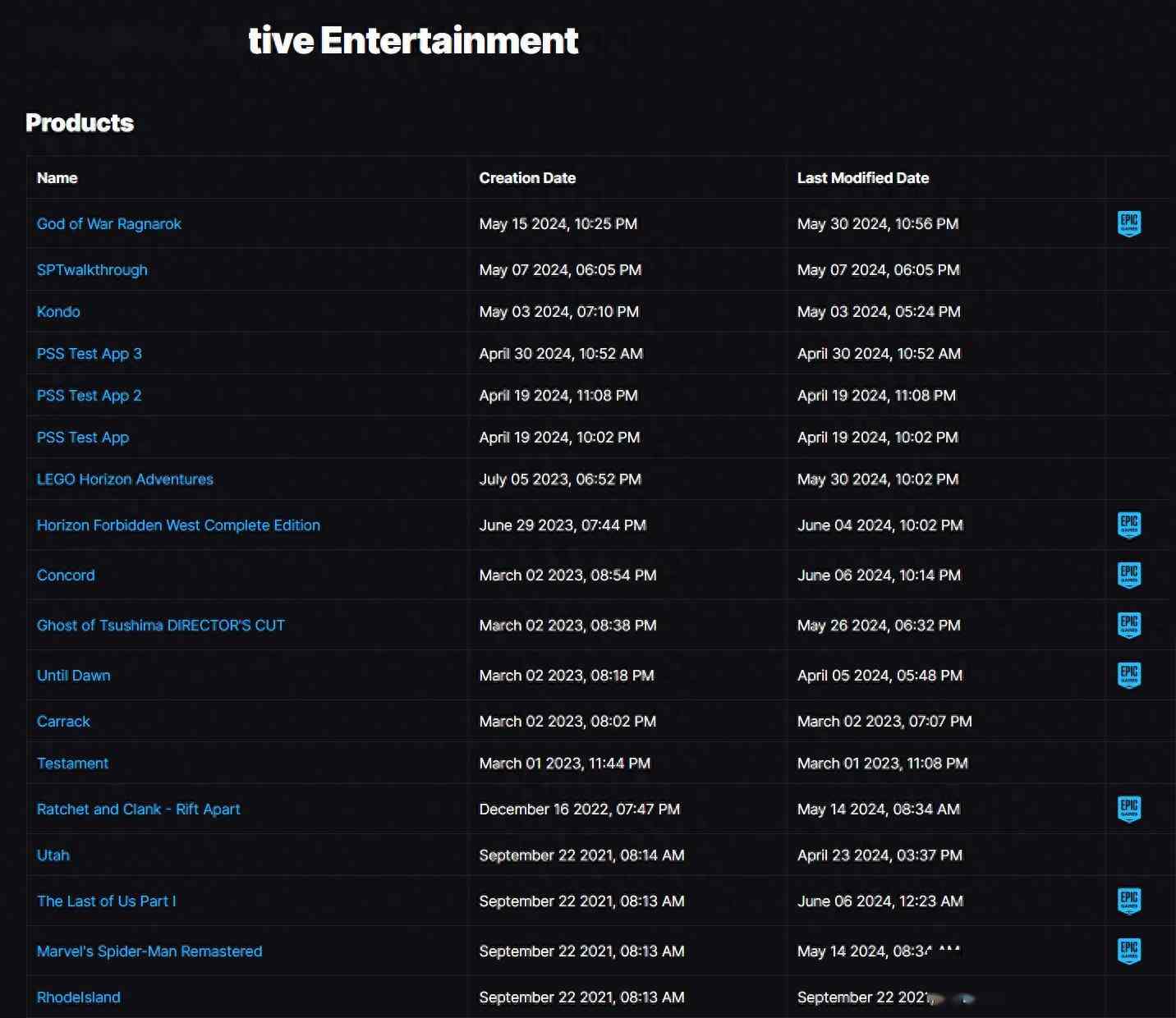The width and height of the screenshot is (1176, 1018).
Task: Click the Name column header
Action: coord(57,178)
